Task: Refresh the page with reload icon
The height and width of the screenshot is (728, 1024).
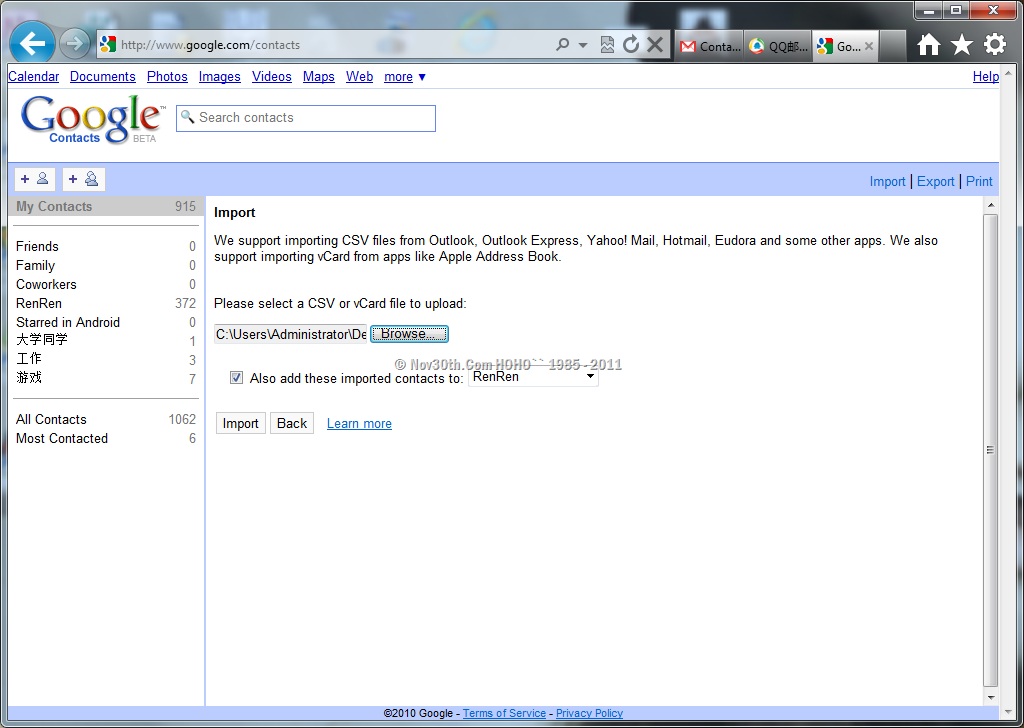Action: pyautogui.click(x=631, y=44)
